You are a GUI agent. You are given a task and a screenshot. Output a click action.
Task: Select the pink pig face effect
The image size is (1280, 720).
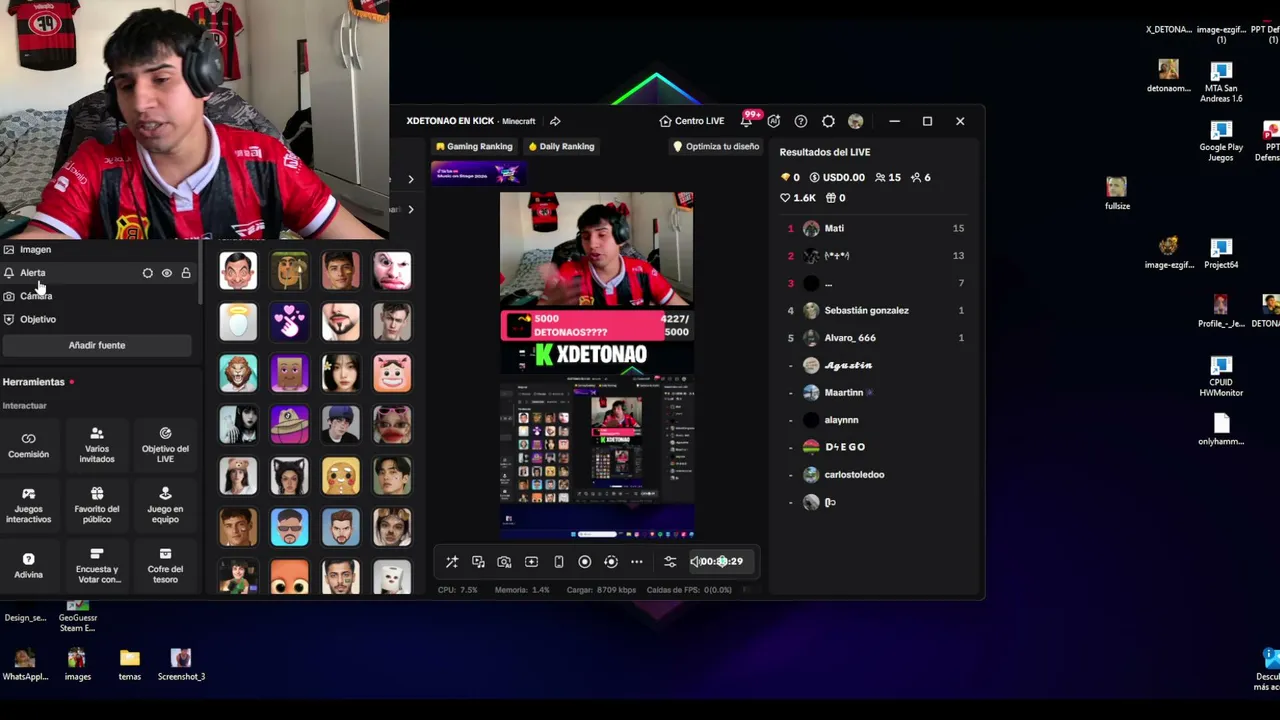pyautogui.click(x=392, y=373)
